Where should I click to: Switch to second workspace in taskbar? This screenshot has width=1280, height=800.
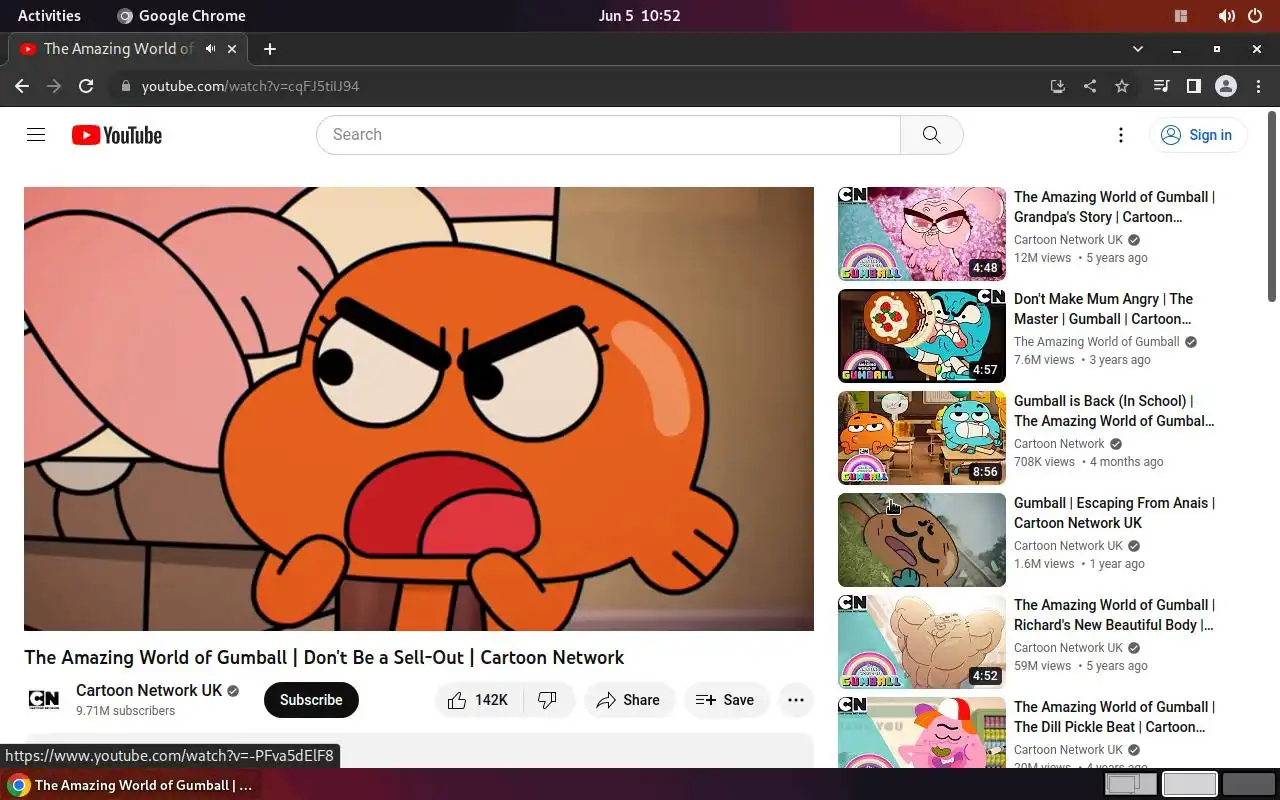click(x=1190, y=785)
